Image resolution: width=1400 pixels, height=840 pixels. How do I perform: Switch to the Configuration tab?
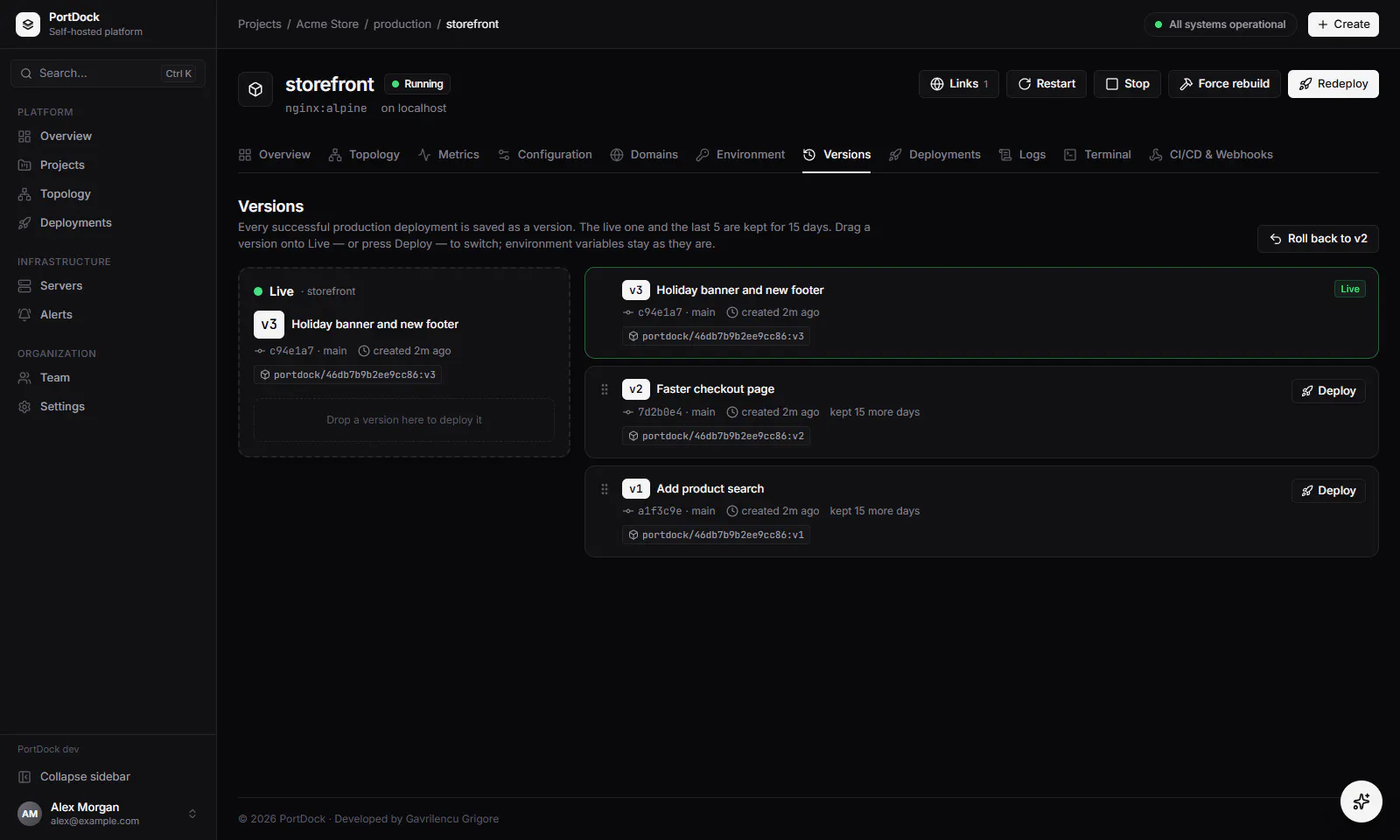pyautogui.click(x=545, y=155)
